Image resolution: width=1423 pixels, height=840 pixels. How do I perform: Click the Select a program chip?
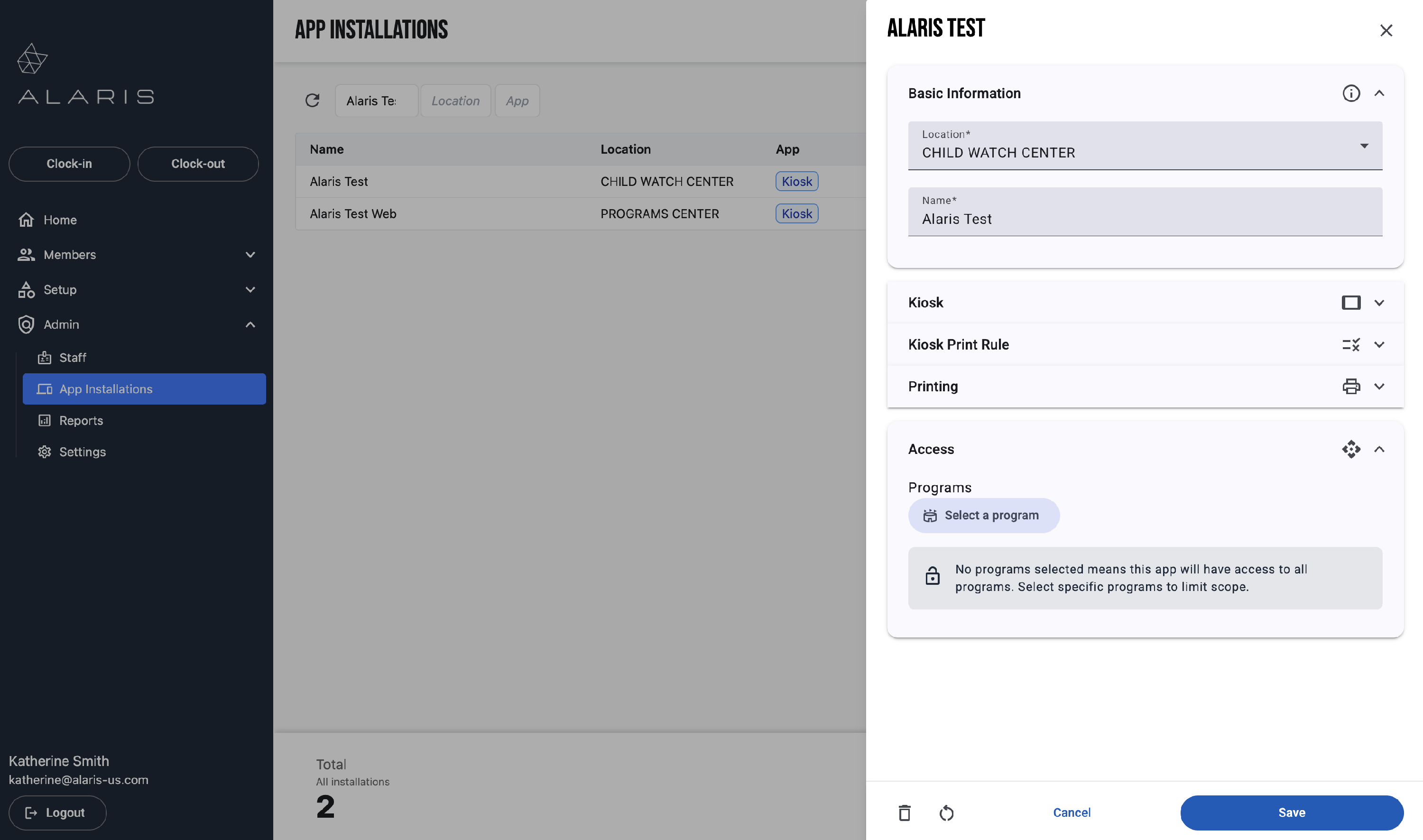point(984,516)
